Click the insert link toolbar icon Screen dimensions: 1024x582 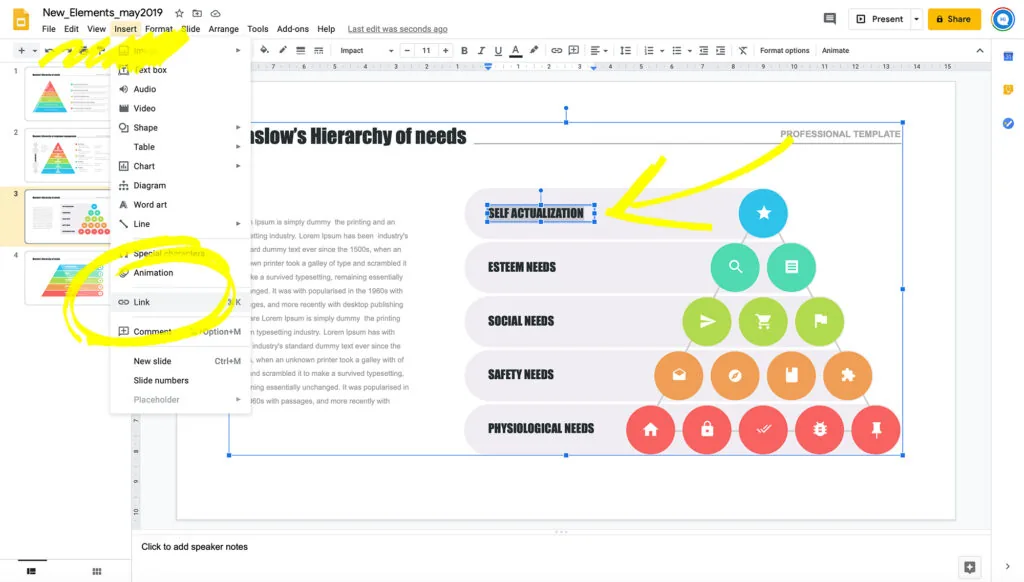point(556,50)
